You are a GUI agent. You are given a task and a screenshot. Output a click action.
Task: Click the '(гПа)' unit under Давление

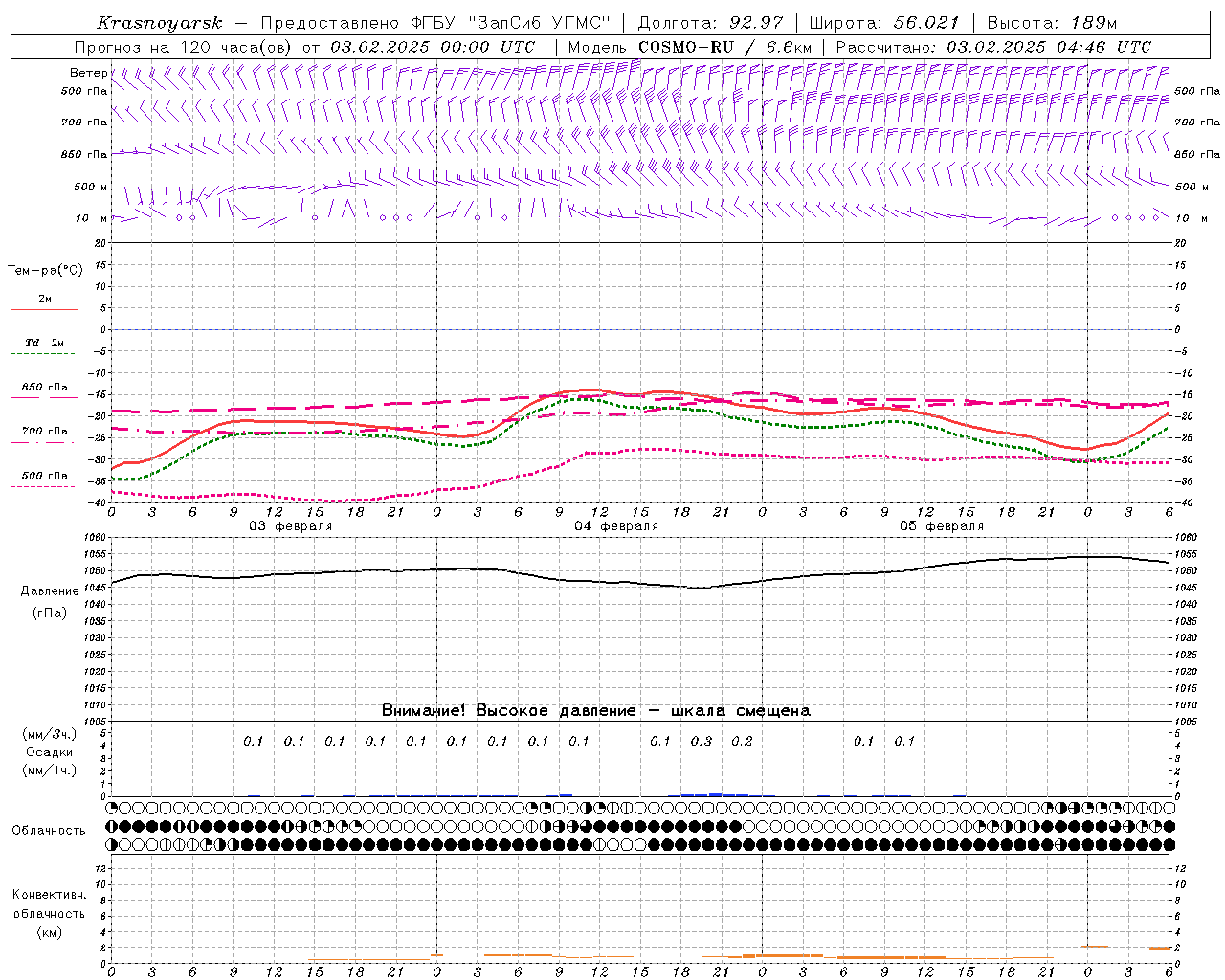[x=50, y=613]
